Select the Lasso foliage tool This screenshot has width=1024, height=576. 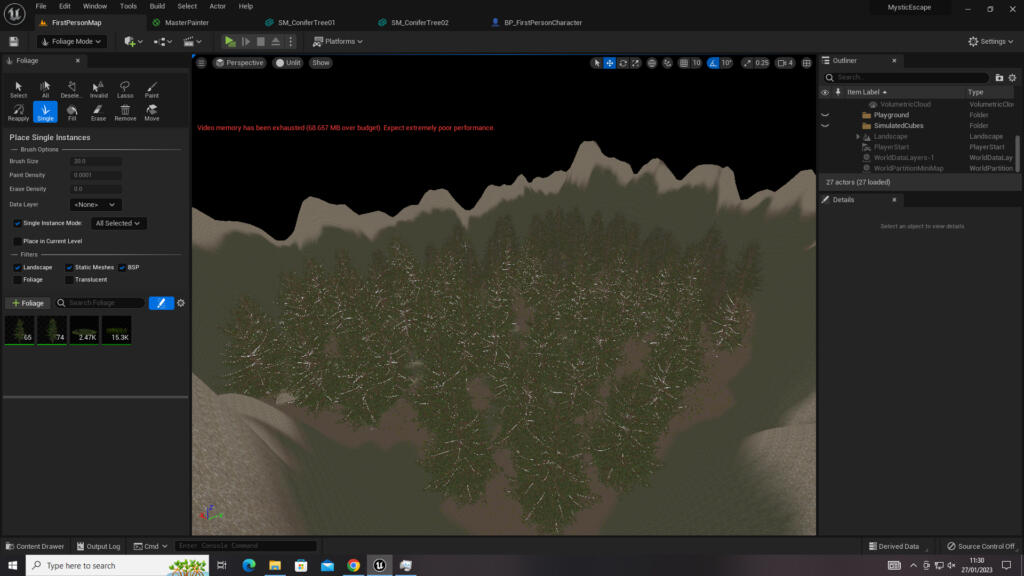coord(125,89)
